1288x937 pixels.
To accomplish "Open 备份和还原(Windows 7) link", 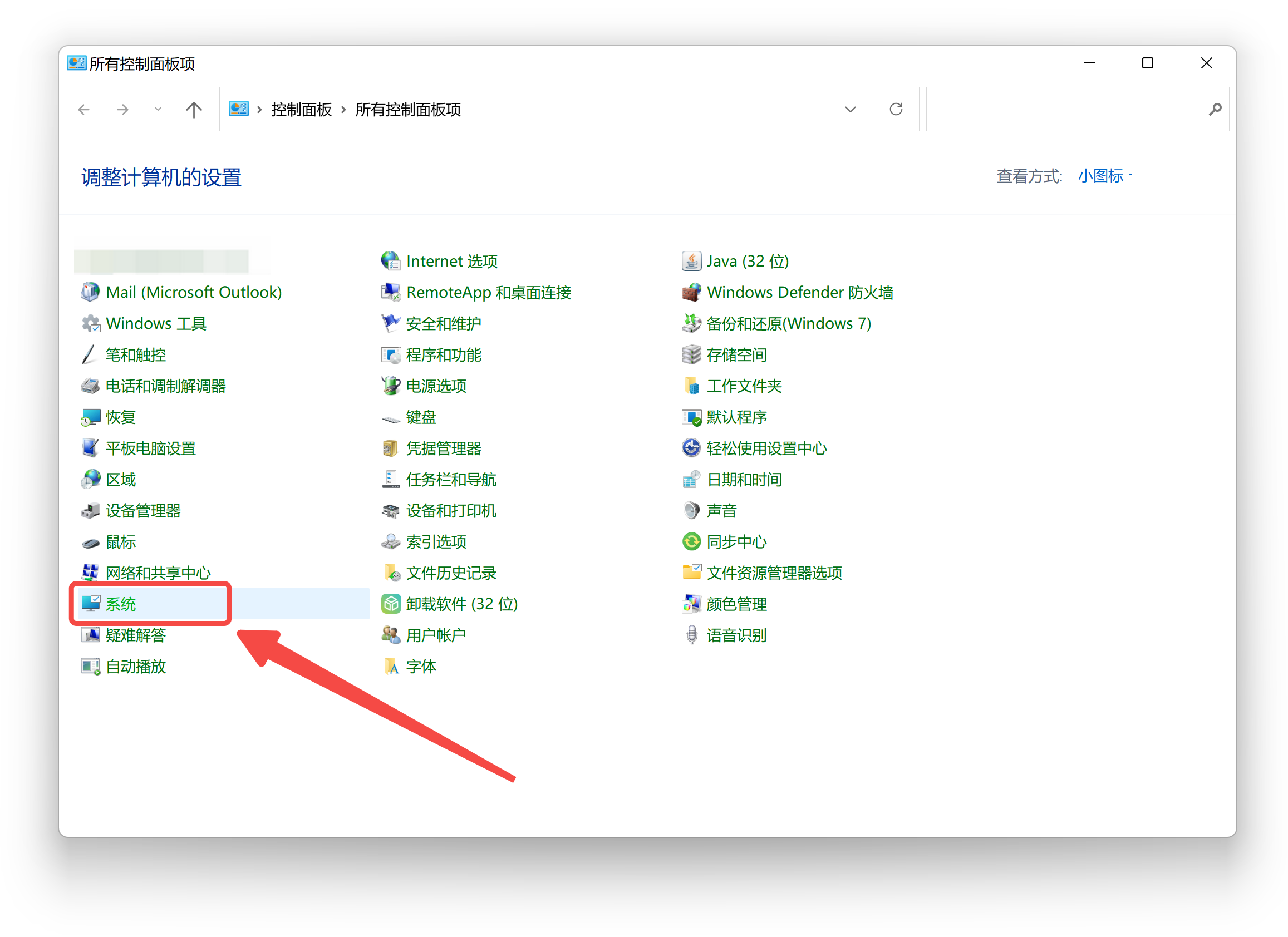I will pos(789,323).
